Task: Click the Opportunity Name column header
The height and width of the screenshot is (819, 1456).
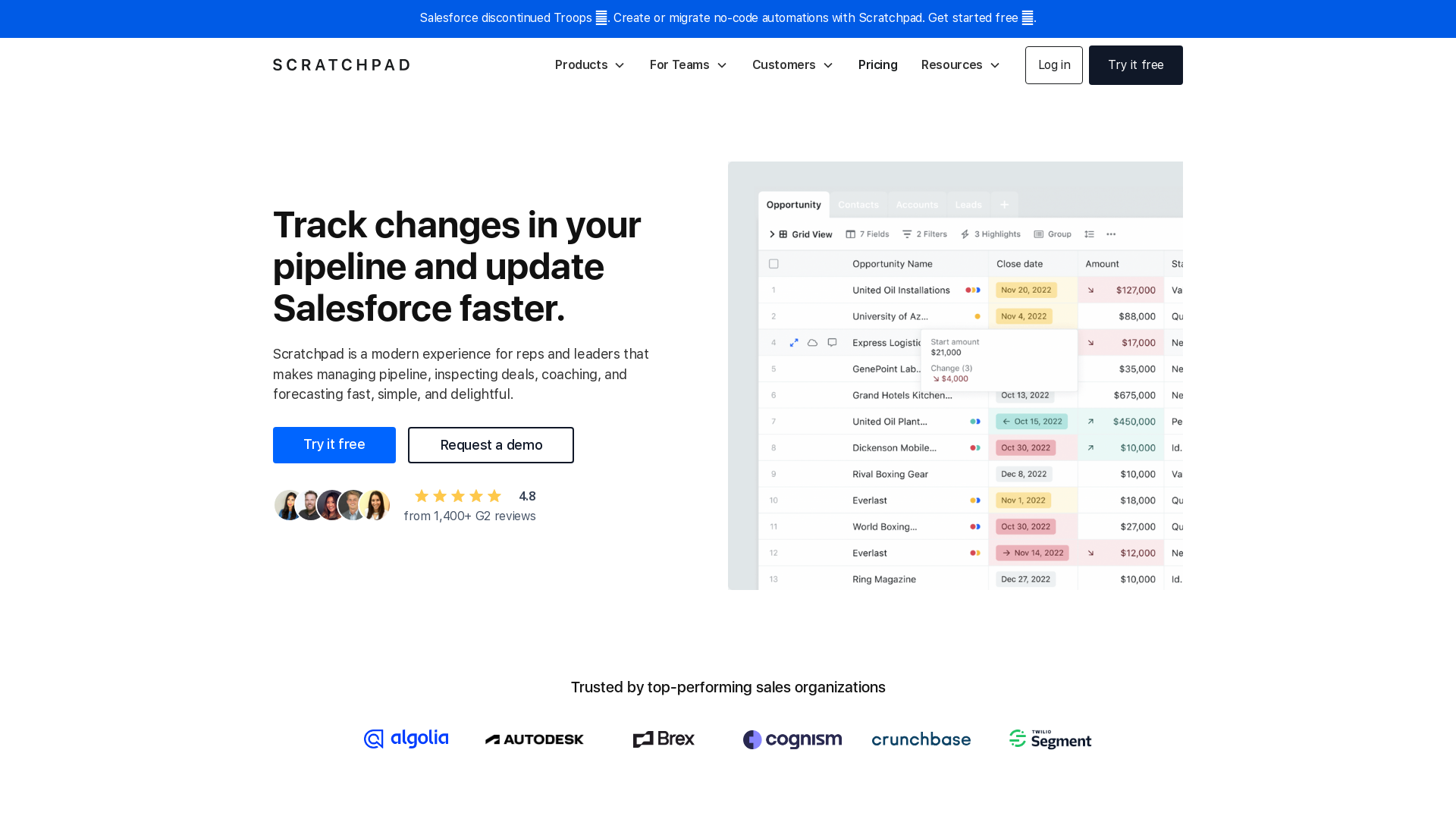Action: click(x=893, y=264)
